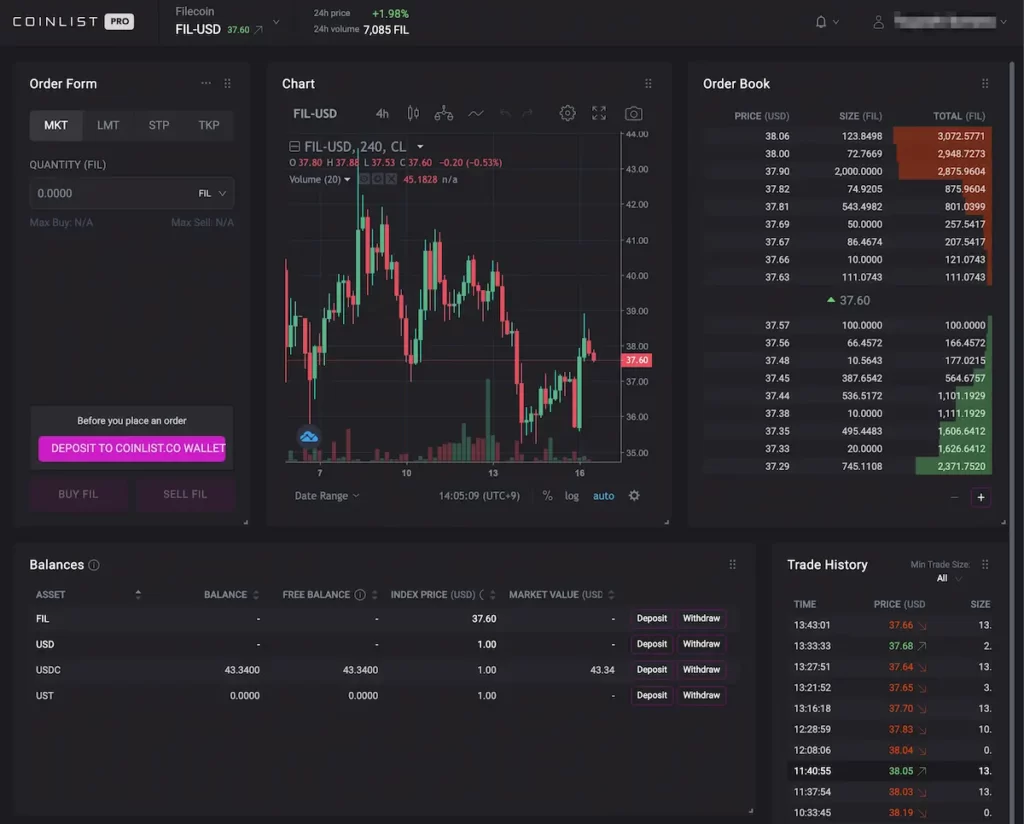Click Withdraw in the UST row
1024x824 pixels.
[701, 695]
